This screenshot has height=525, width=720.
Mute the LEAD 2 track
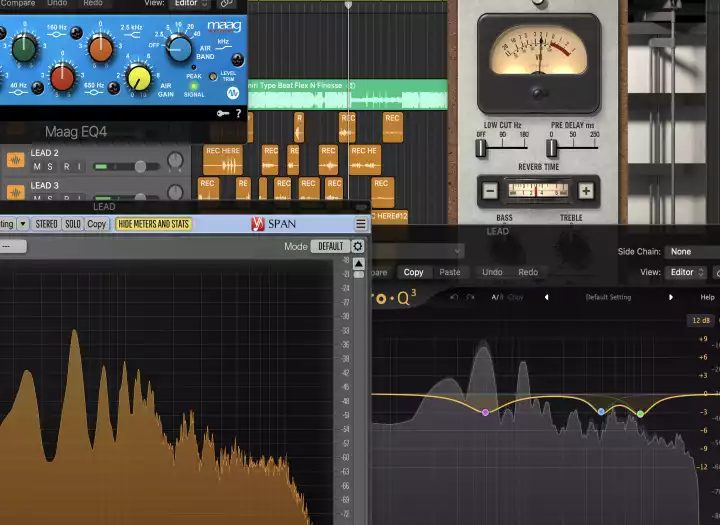[x=36, y=166]
